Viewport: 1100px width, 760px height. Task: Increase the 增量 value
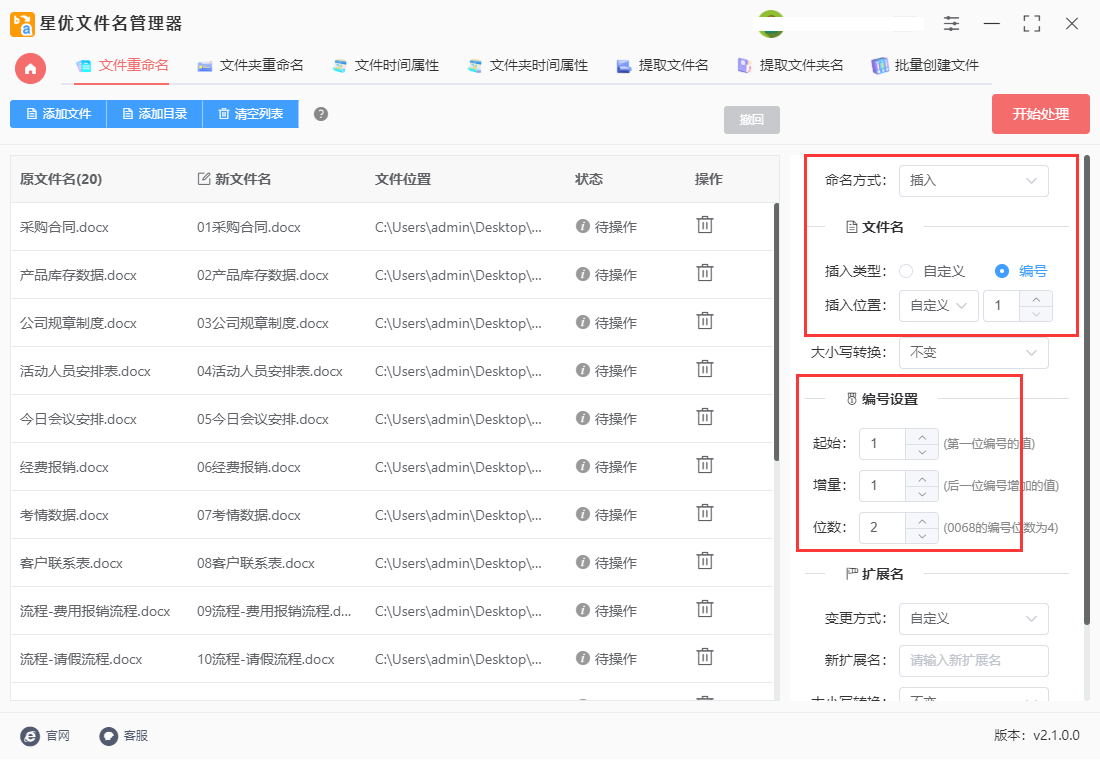tap(922, 479)
